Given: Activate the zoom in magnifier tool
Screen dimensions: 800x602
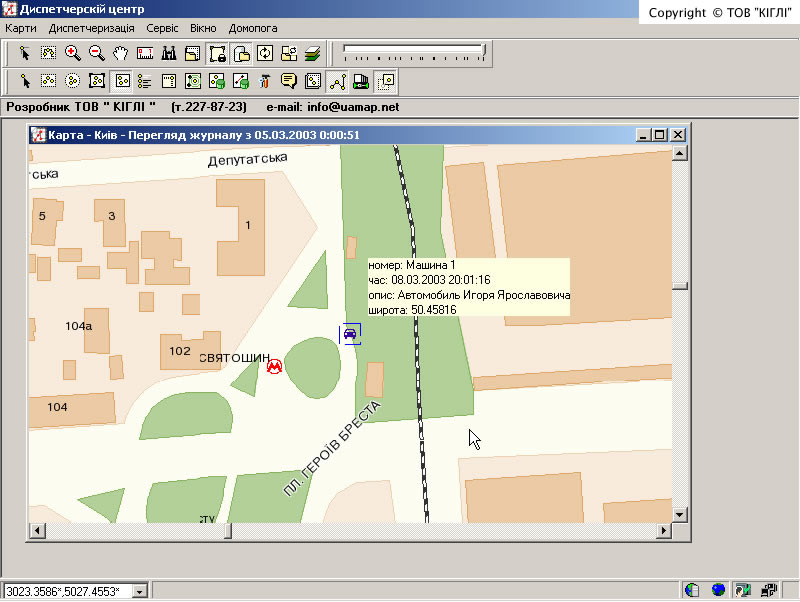Looking at the screenshot, I should click(x=72, y=53).
